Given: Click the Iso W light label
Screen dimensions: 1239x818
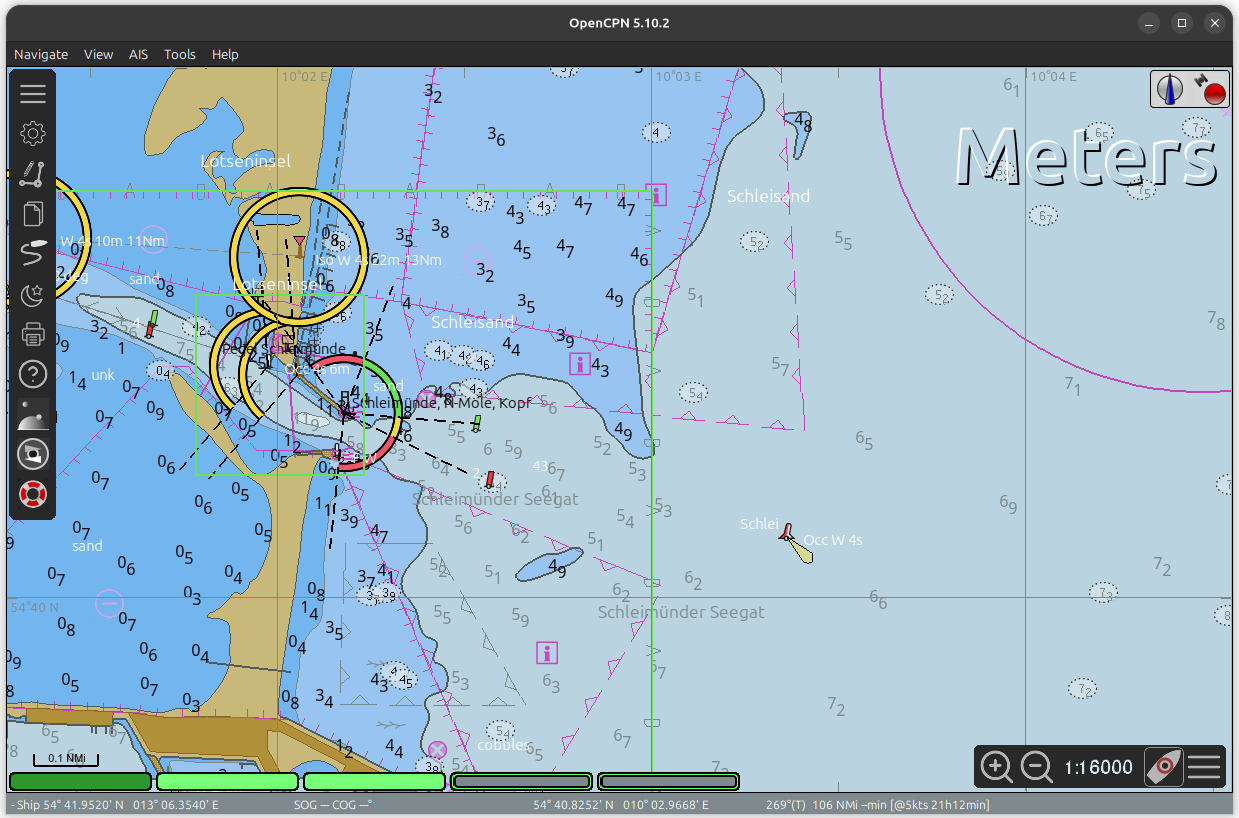Looking at the screenshot, I should [378, 260].
